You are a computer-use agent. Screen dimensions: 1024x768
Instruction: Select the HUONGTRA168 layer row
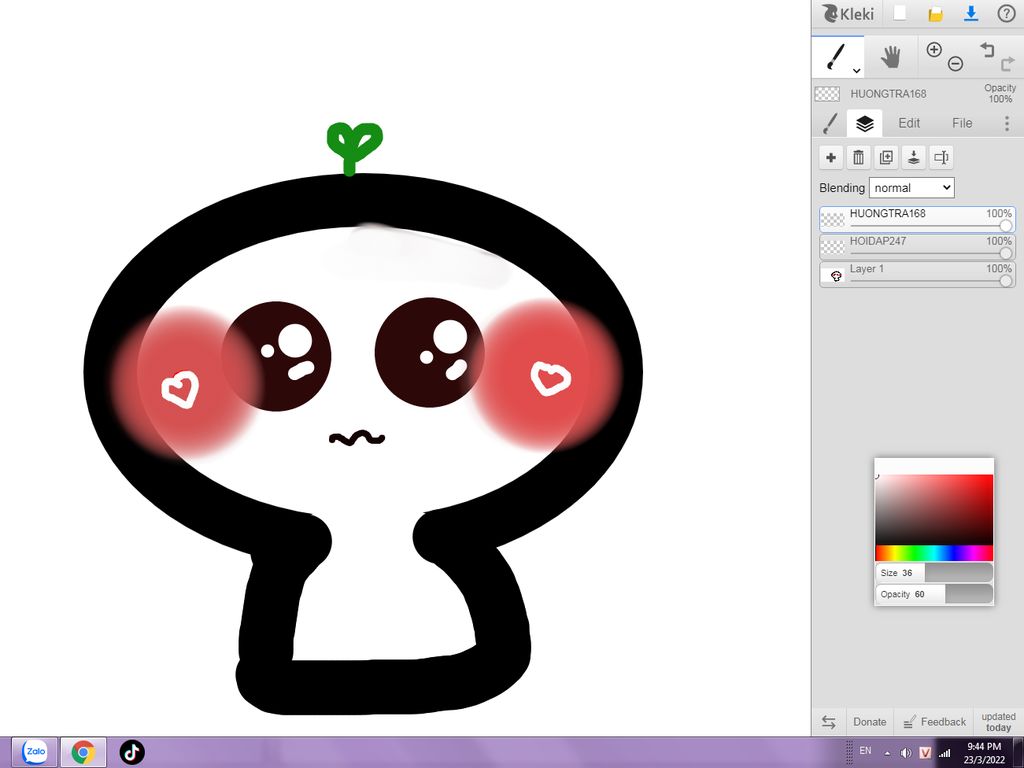pyautogui.click(x=917, y=219)
